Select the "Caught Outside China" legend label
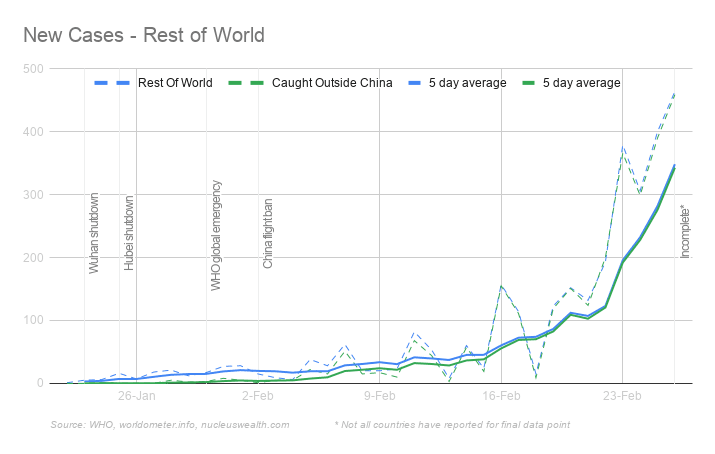 tap(333, 83)
